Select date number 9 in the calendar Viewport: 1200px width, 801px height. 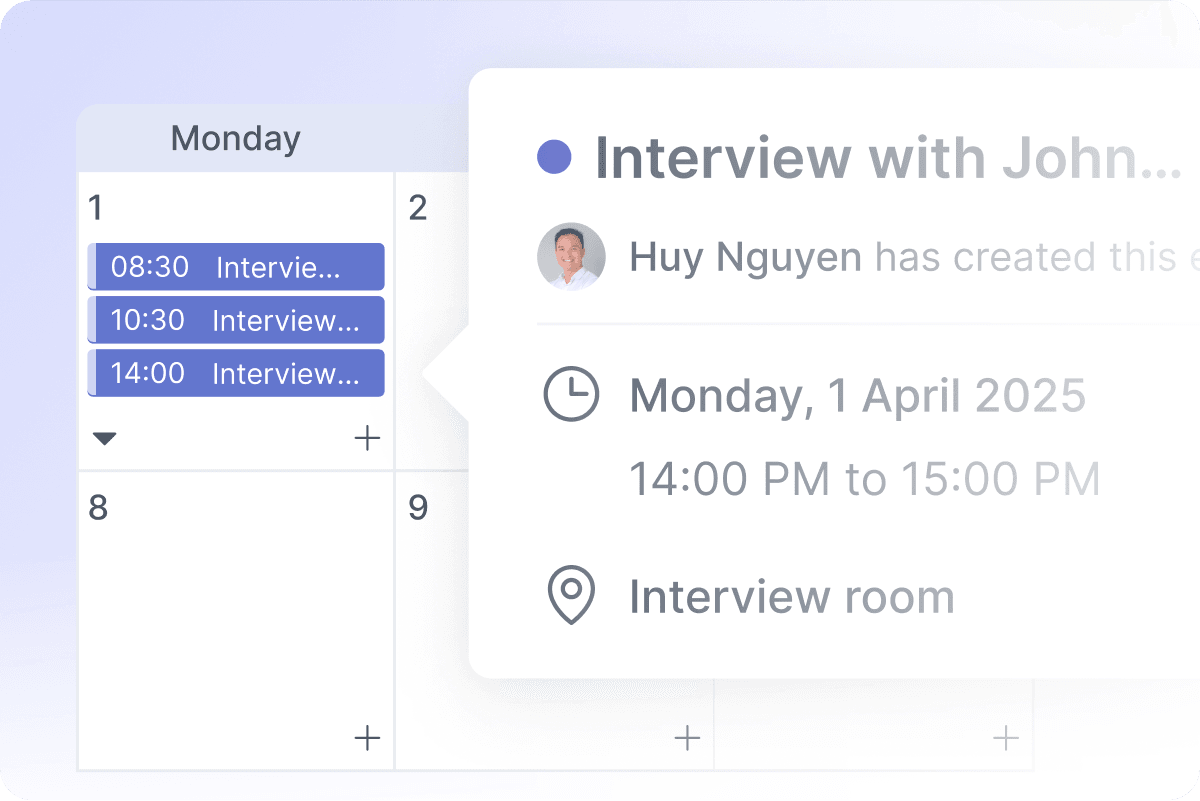(x=418, y=508)
